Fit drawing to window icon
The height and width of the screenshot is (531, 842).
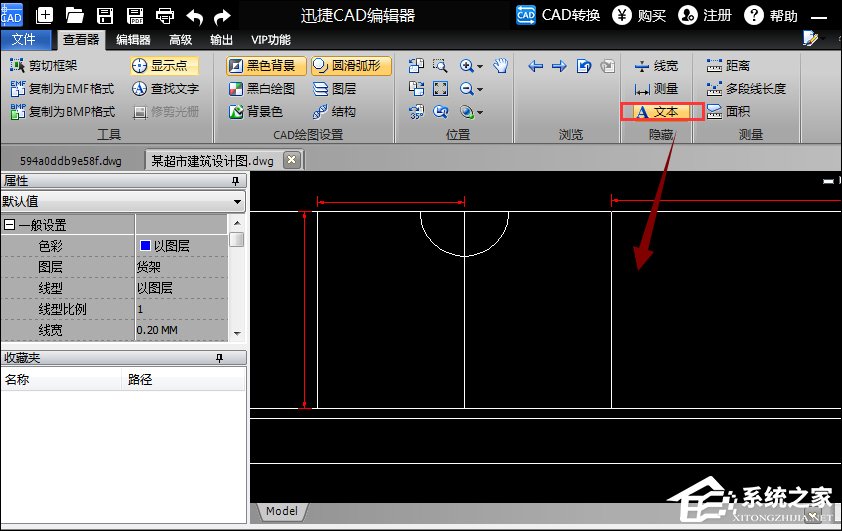point(440,88)
